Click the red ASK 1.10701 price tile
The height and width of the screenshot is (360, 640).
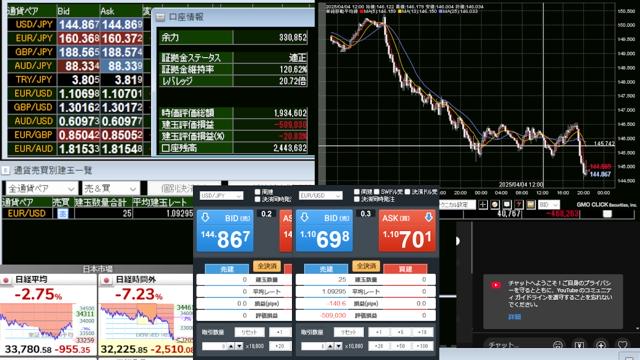point(407,231)
